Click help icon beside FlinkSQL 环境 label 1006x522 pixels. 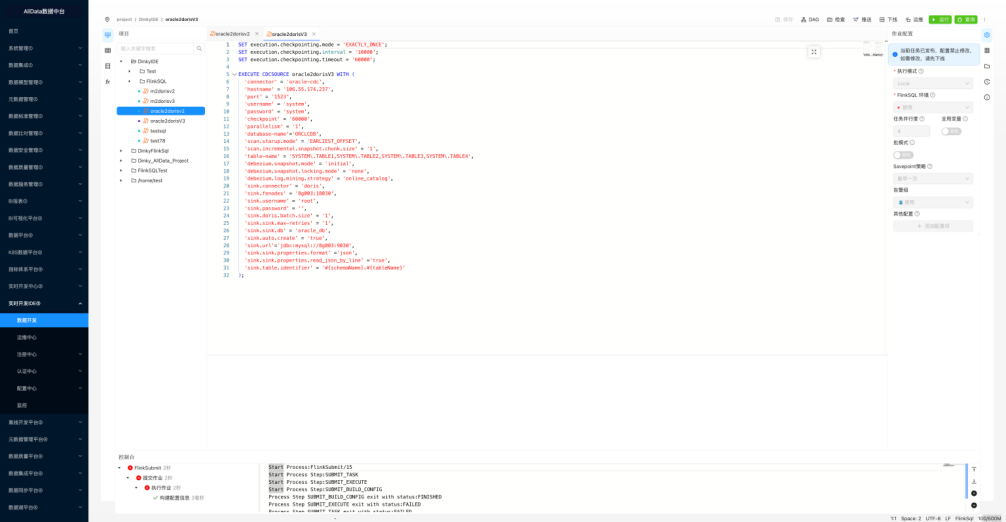click(x=932, y=95)
